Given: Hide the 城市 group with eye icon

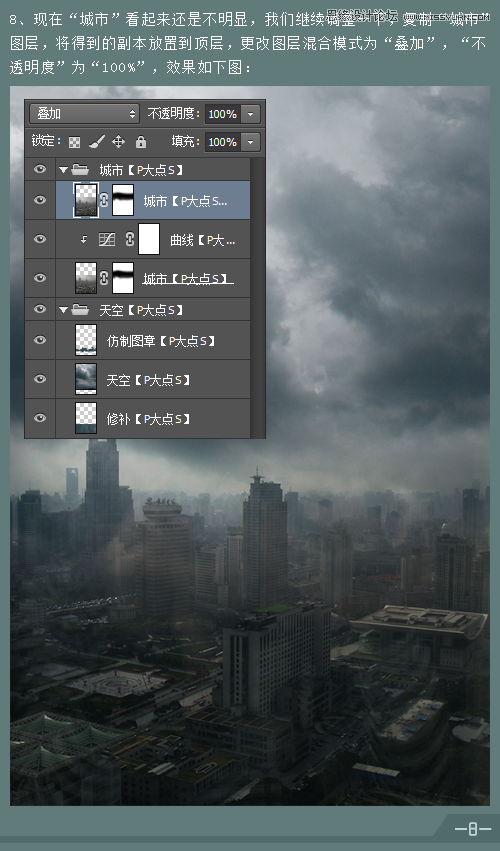Looking at the screenshot, I should point(40,169).
